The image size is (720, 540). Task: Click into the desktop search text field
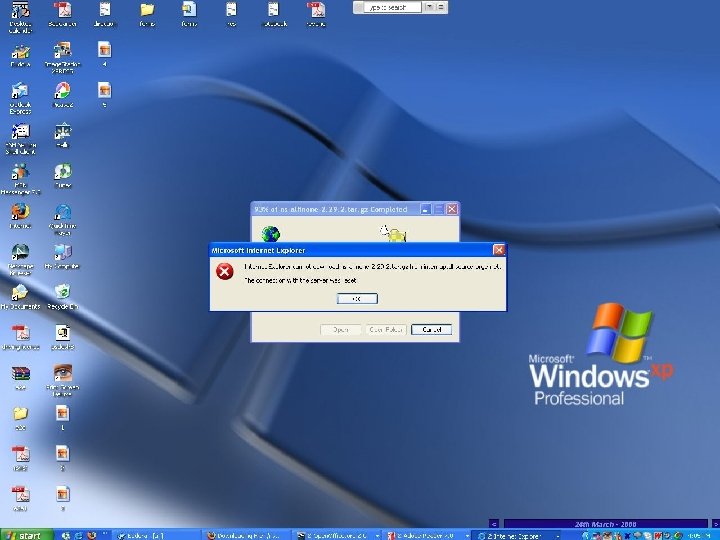tap(393, 7)
